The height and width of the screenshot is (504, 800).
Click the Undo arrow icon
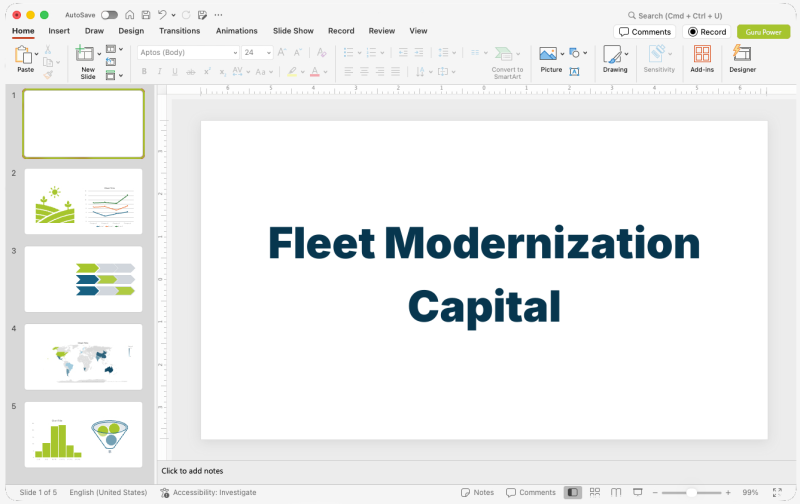click(x=162, y=15)
